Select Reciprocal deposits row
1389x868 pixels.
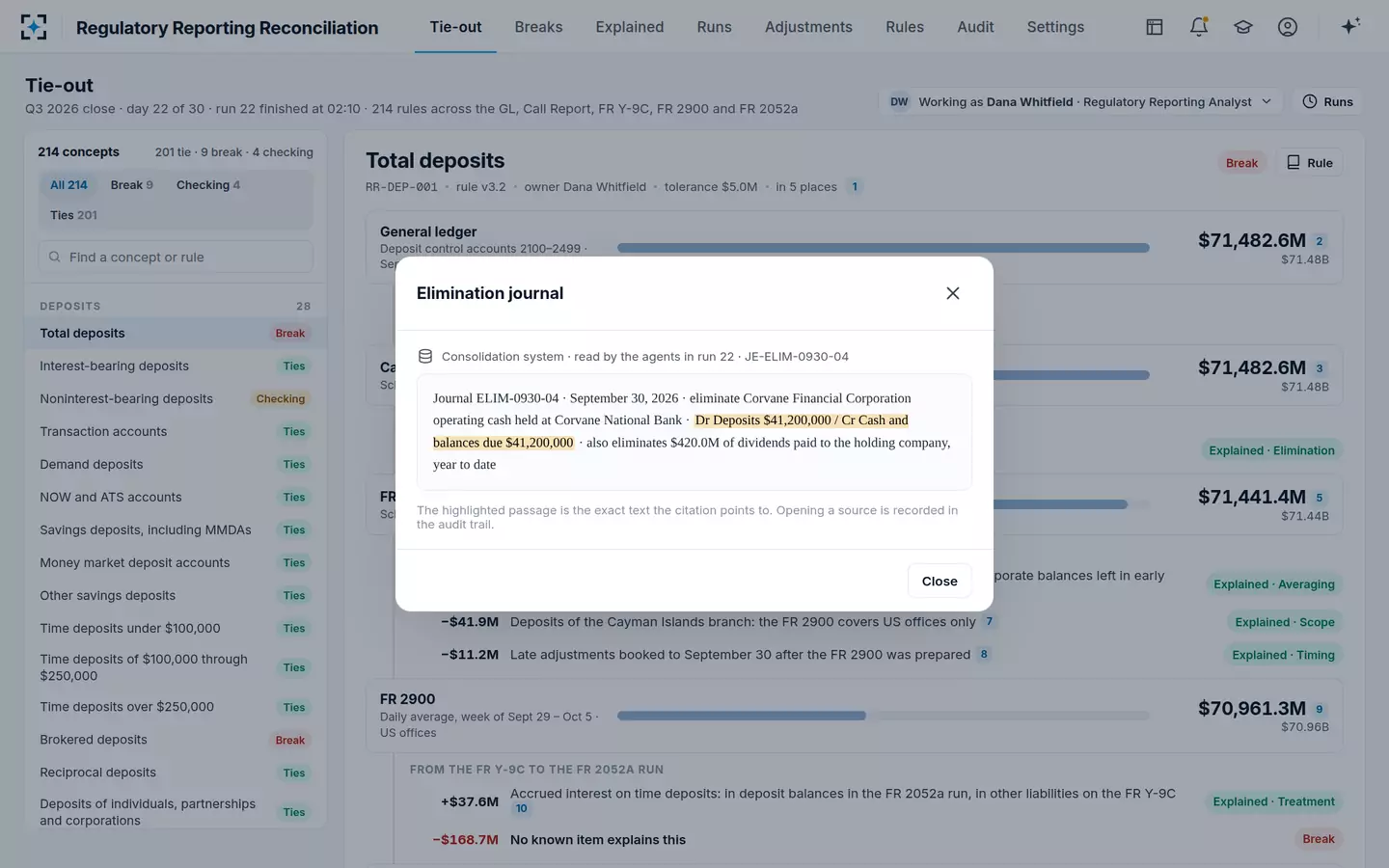click(176, 773)
